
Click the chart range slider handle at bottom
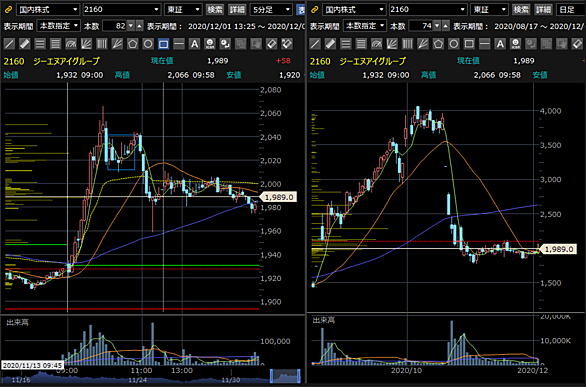click(286, 375)
